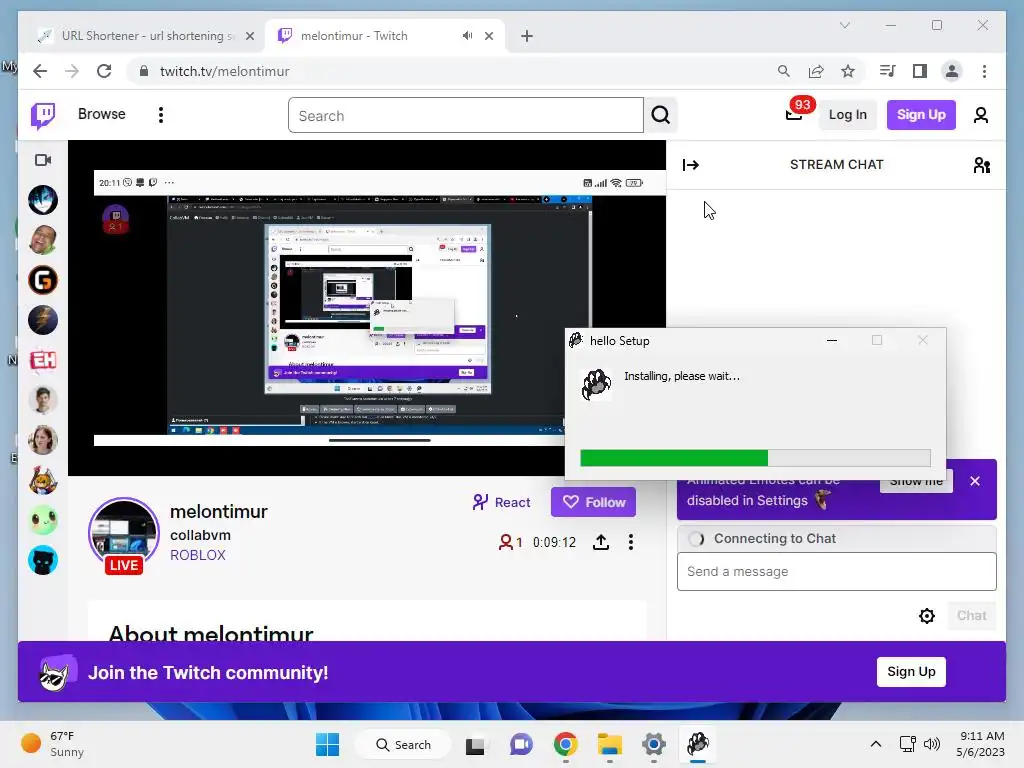Open the weather widget showing 67°F
1024x768 pixels.
click(x=52, y=744)
